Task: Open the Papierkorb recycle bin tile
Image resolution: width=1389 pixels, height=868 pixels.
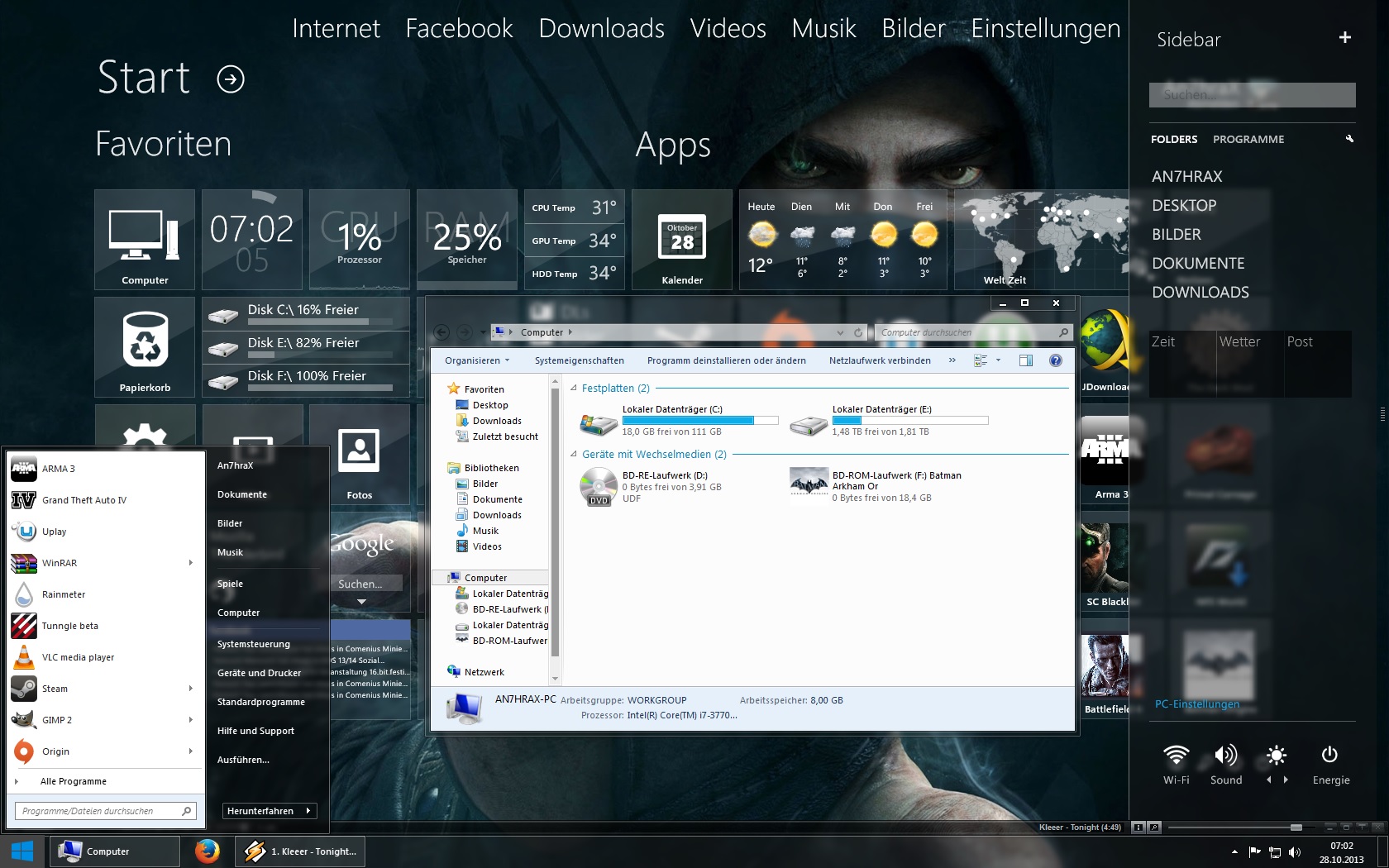Action: (x=145, y=347)
